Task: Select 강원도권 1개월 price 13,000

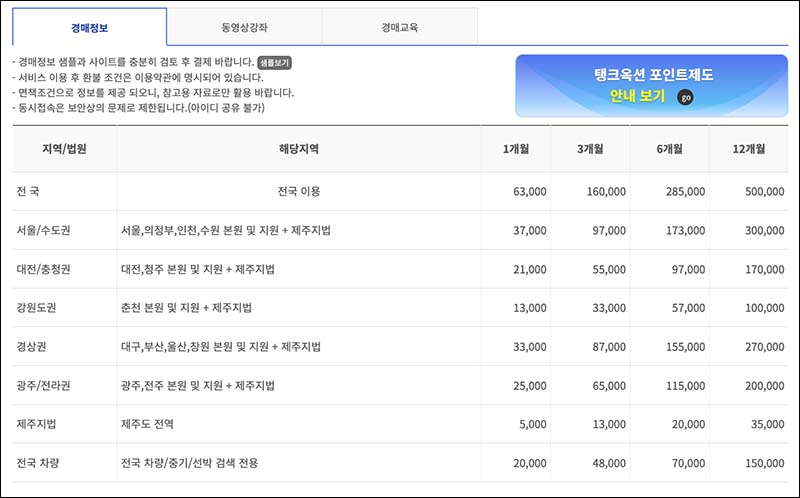Action: click(528, 308)
